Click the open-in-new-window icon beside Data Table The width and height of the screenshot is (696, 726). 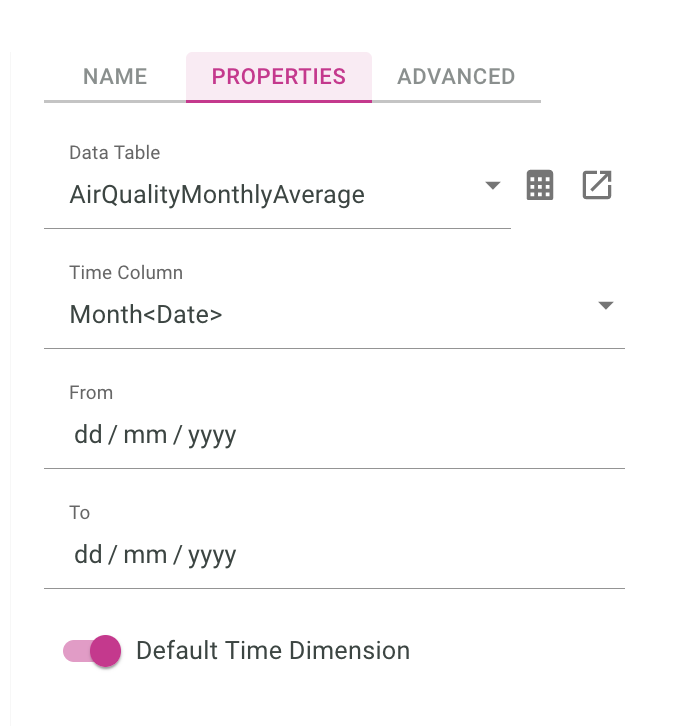(x=597, y=185)
